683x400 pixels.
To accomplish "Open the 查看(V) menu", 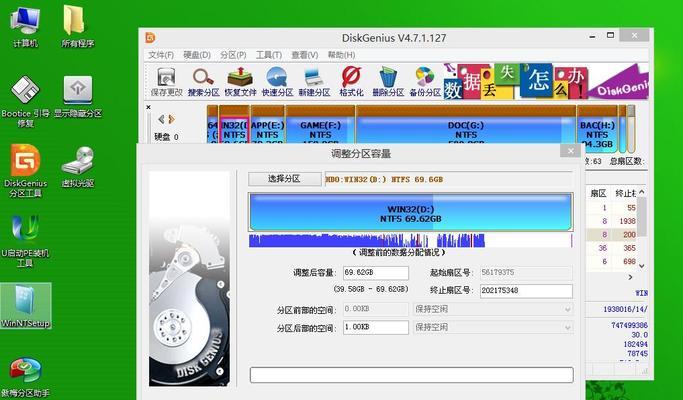I will pyautogui.click(x=304, y=55).
